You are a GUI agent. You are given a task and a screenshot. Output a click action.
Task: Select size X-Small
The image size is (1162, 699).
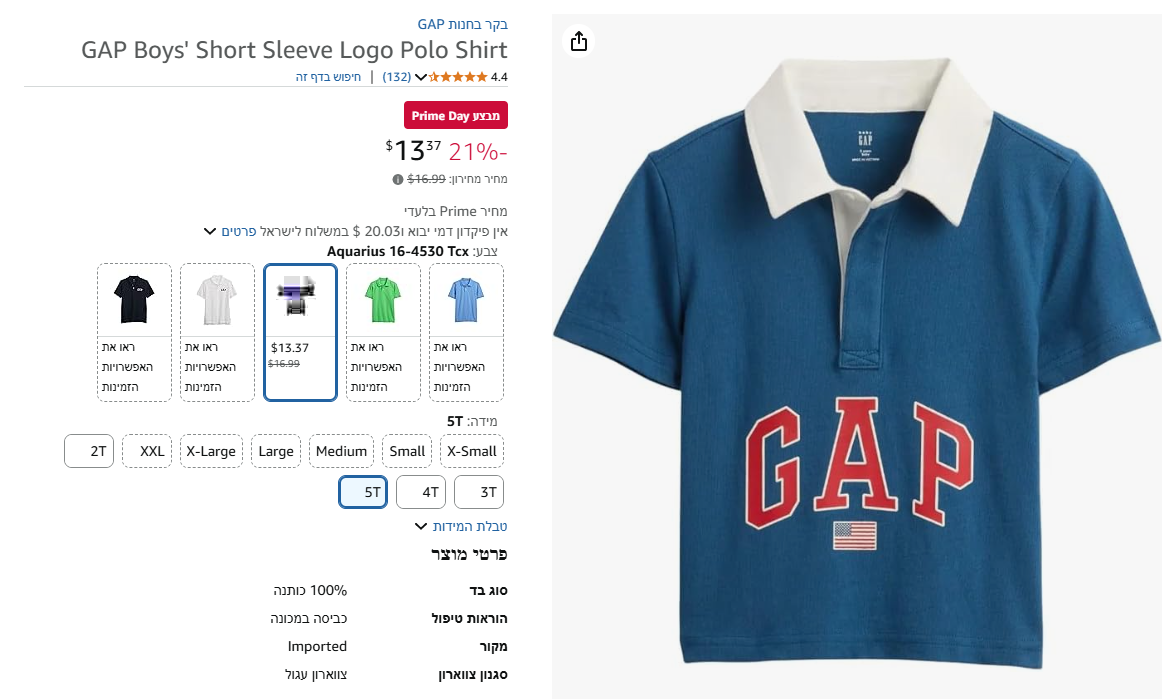click(x=472, y=451)
